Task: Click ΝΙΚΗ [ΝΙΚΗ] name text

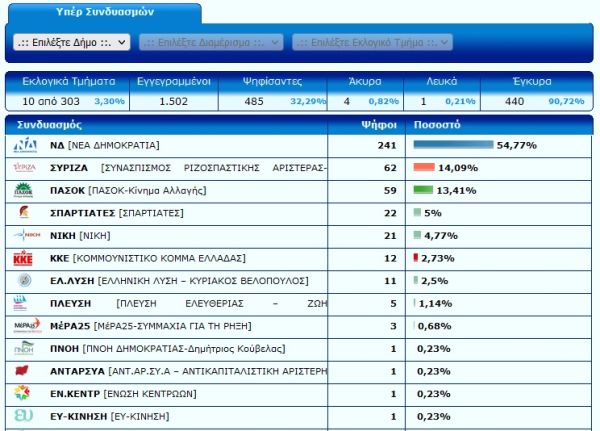Action: (80, 236)
